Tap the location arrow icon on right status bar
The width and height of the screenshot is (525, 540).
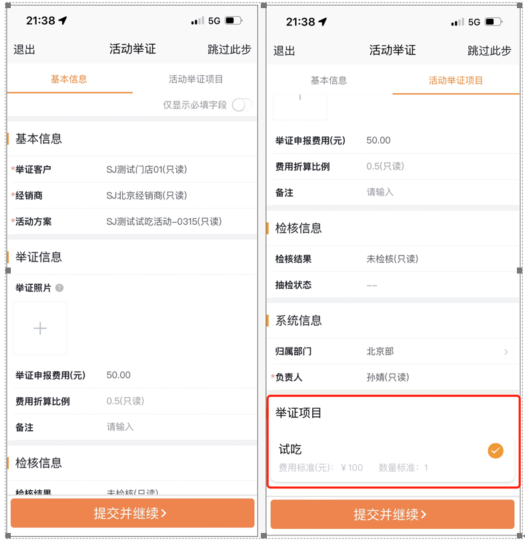coord(322,22)
